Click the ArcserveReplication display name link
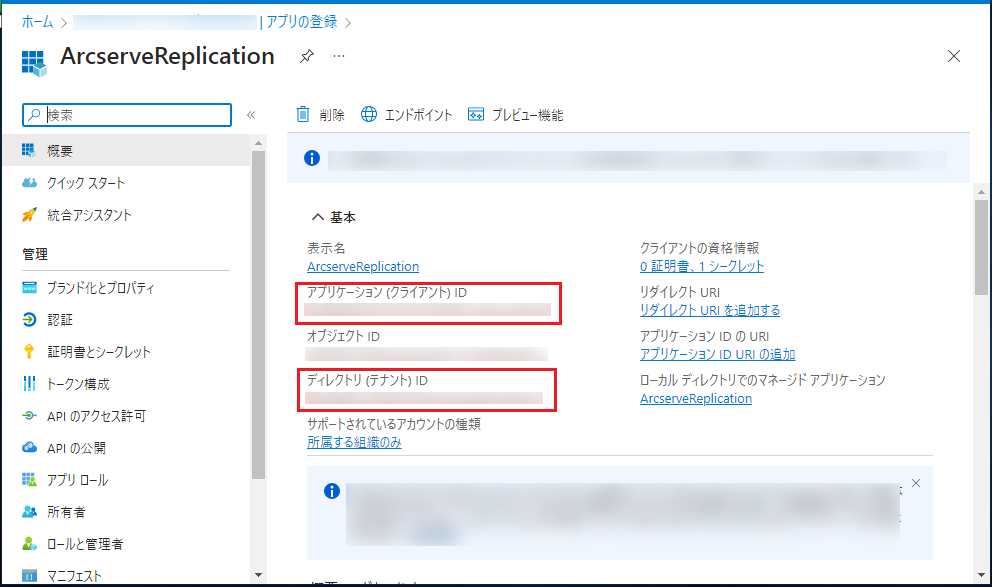This screenshot has width=992, height=587. [x=363, y=267]
